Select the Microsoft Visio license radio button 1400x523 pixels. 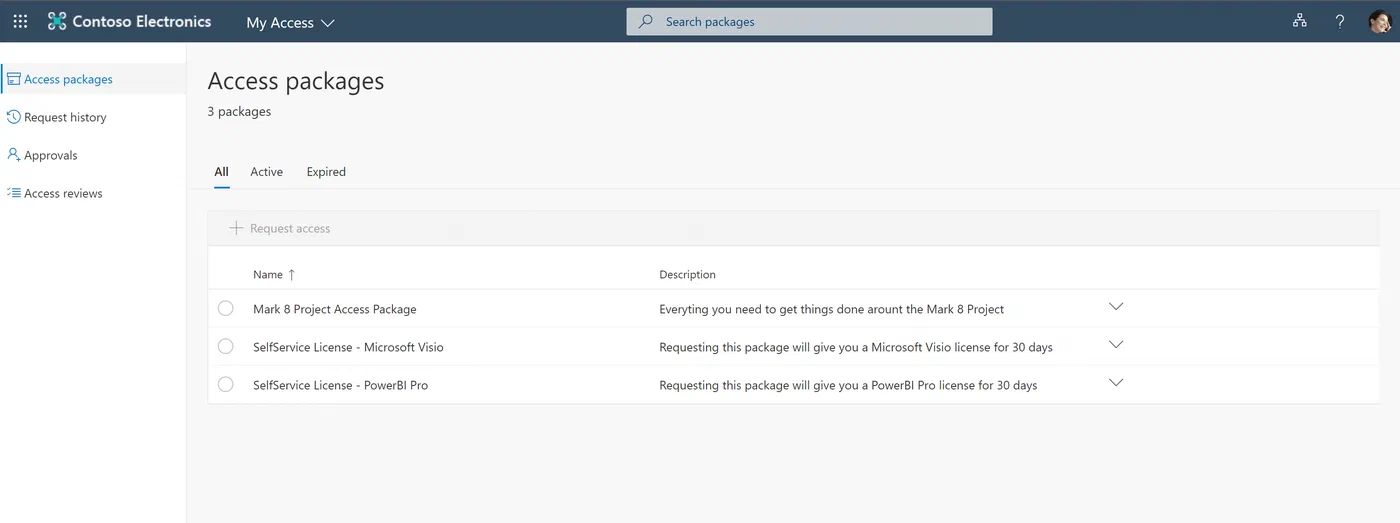tap(225, 346)
